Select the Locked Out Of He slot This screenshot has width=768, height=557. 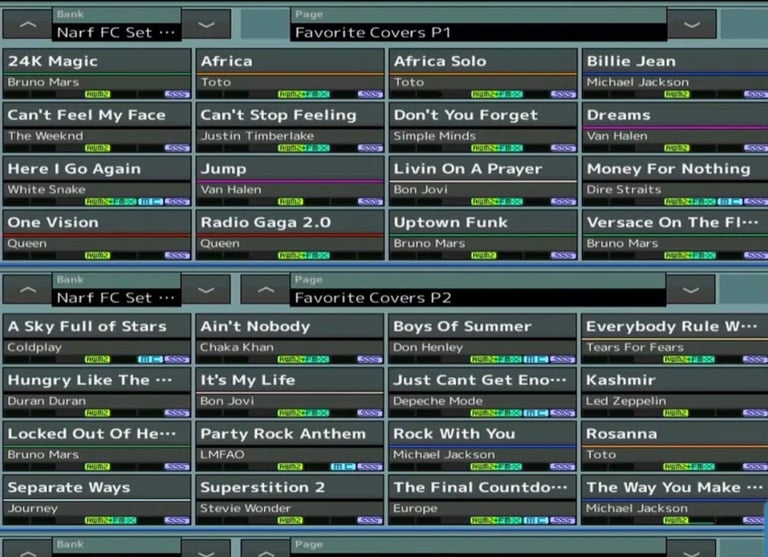[97, 447]
